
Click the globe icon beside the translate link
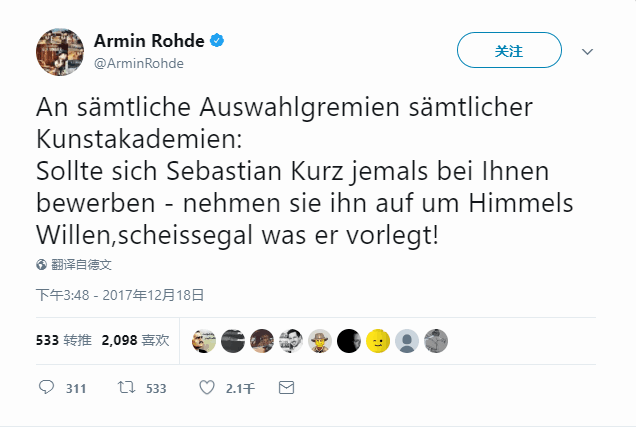pyautogui.click(x=41, y=265)
